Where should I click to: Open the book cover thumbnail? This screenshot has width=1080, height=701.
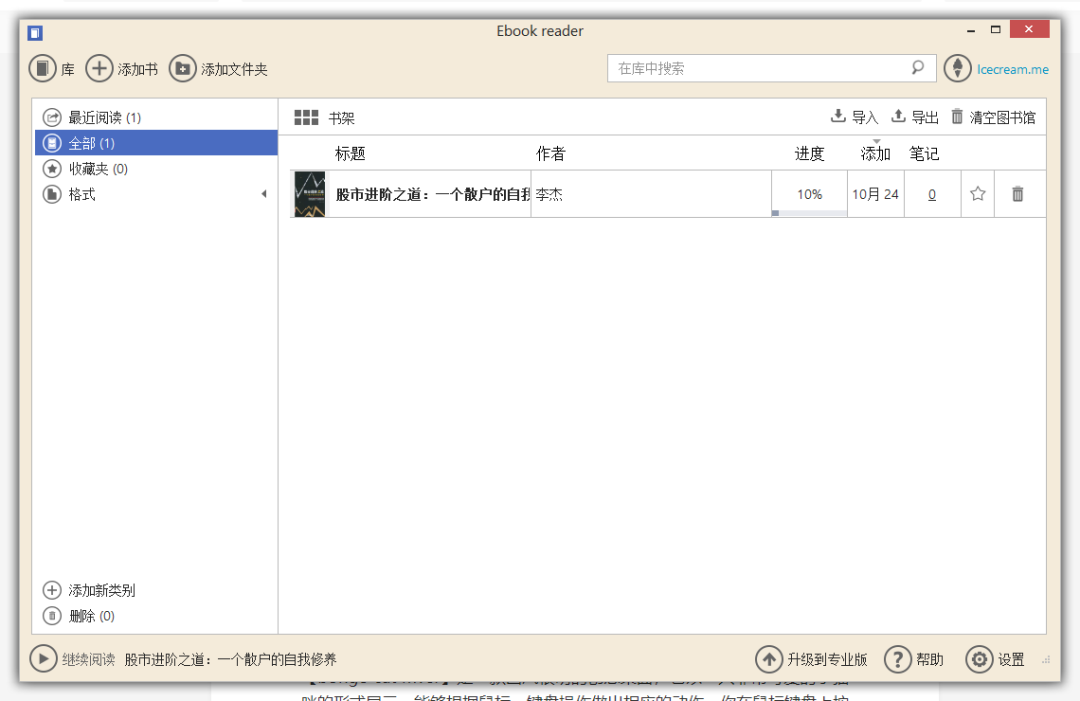(x=310, y=194)
